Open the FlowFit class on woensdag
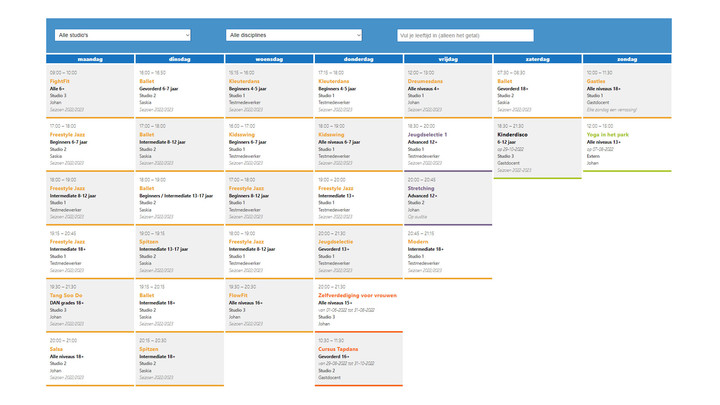This screenshot has height=405, width=720. (x=269, y=305)
